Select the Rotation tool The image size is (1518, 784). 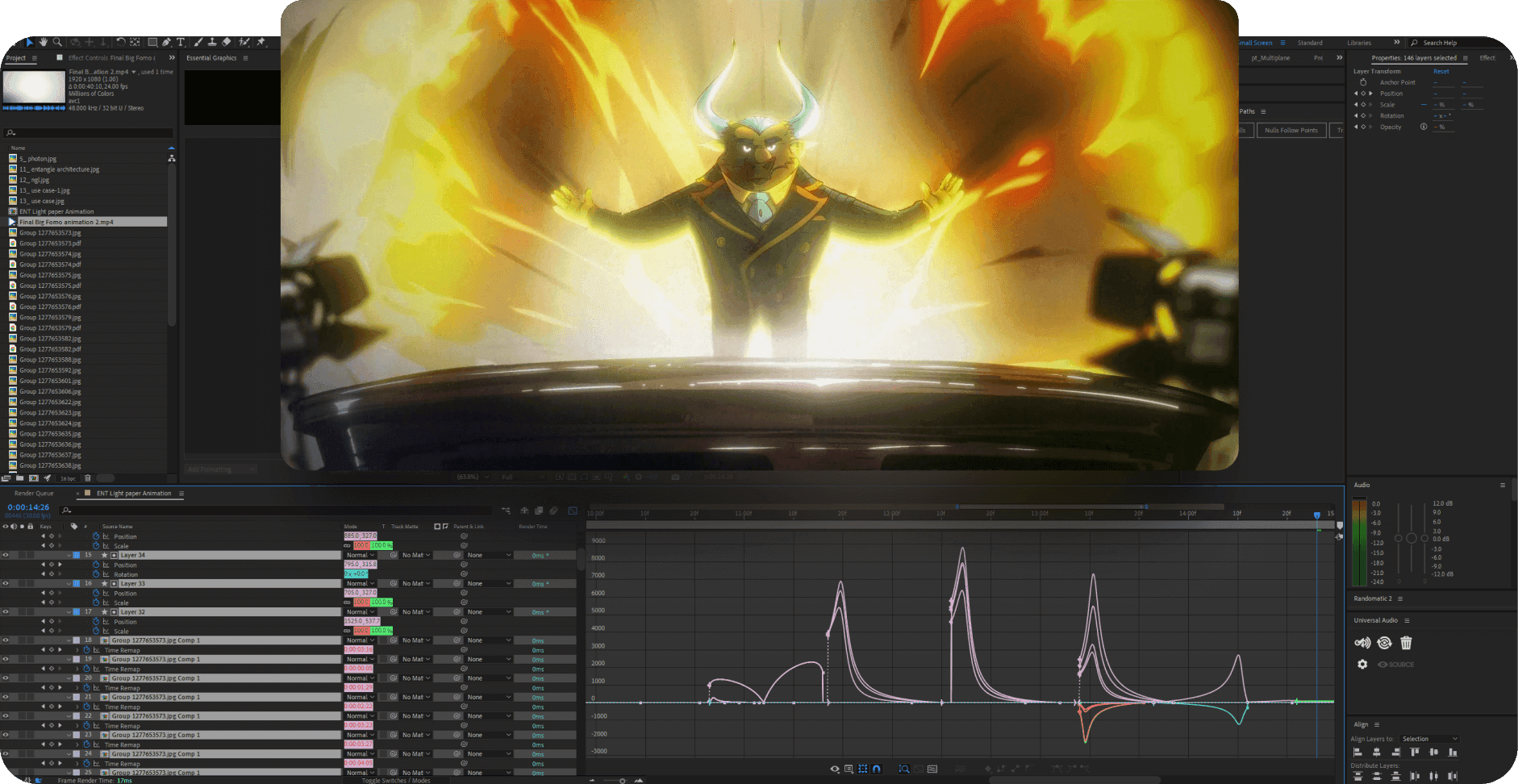point(120,42)
